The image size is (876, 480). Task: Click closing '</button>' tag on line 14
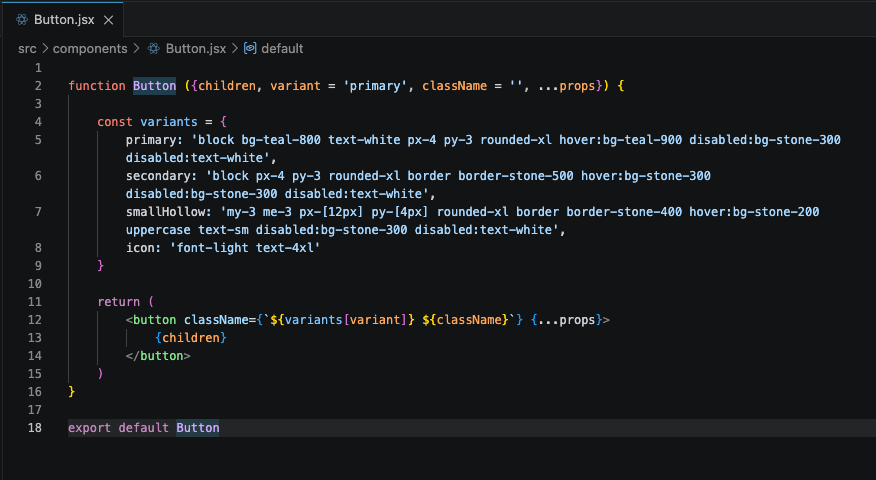pos(158,356)
